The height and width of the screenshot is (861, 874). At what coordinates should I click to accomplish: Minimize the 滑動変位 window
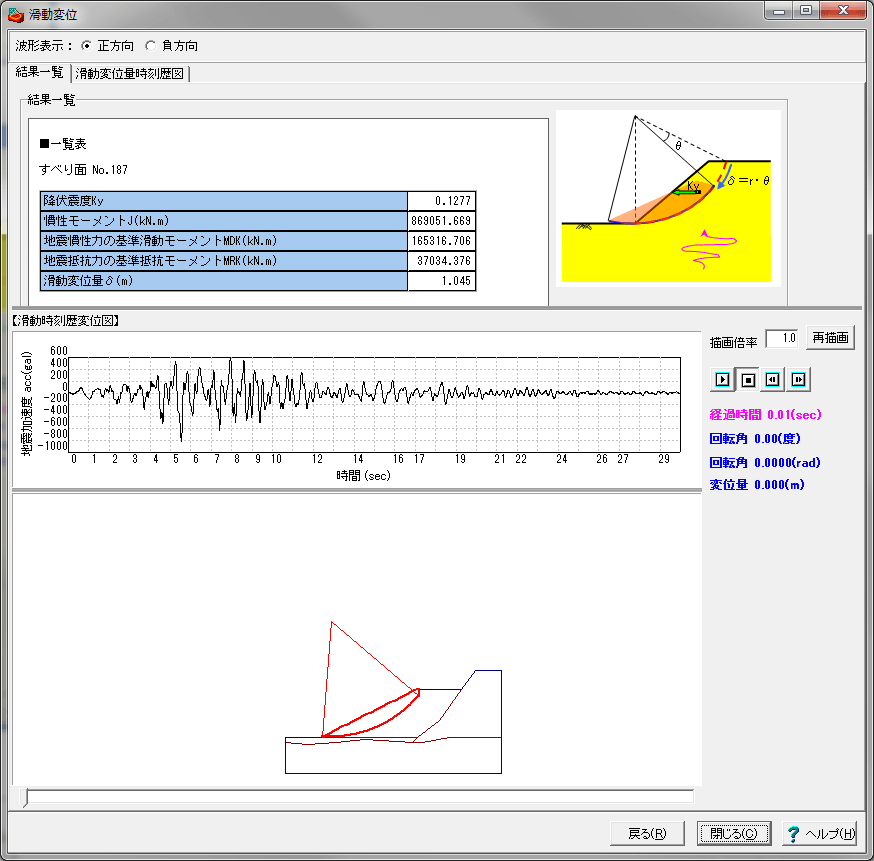pyautogui.click(x=779, y=11)
